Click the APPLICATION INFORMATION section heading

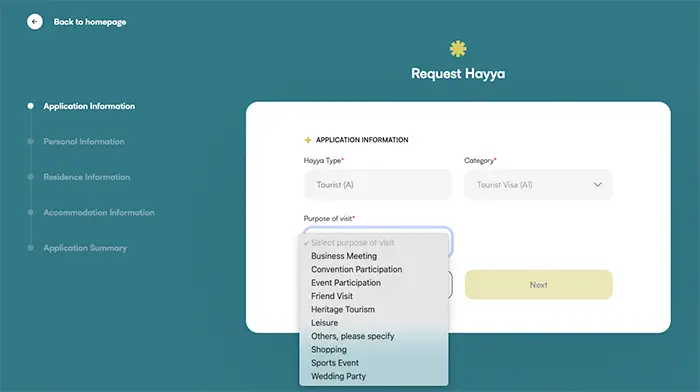[x=362, y=140]
